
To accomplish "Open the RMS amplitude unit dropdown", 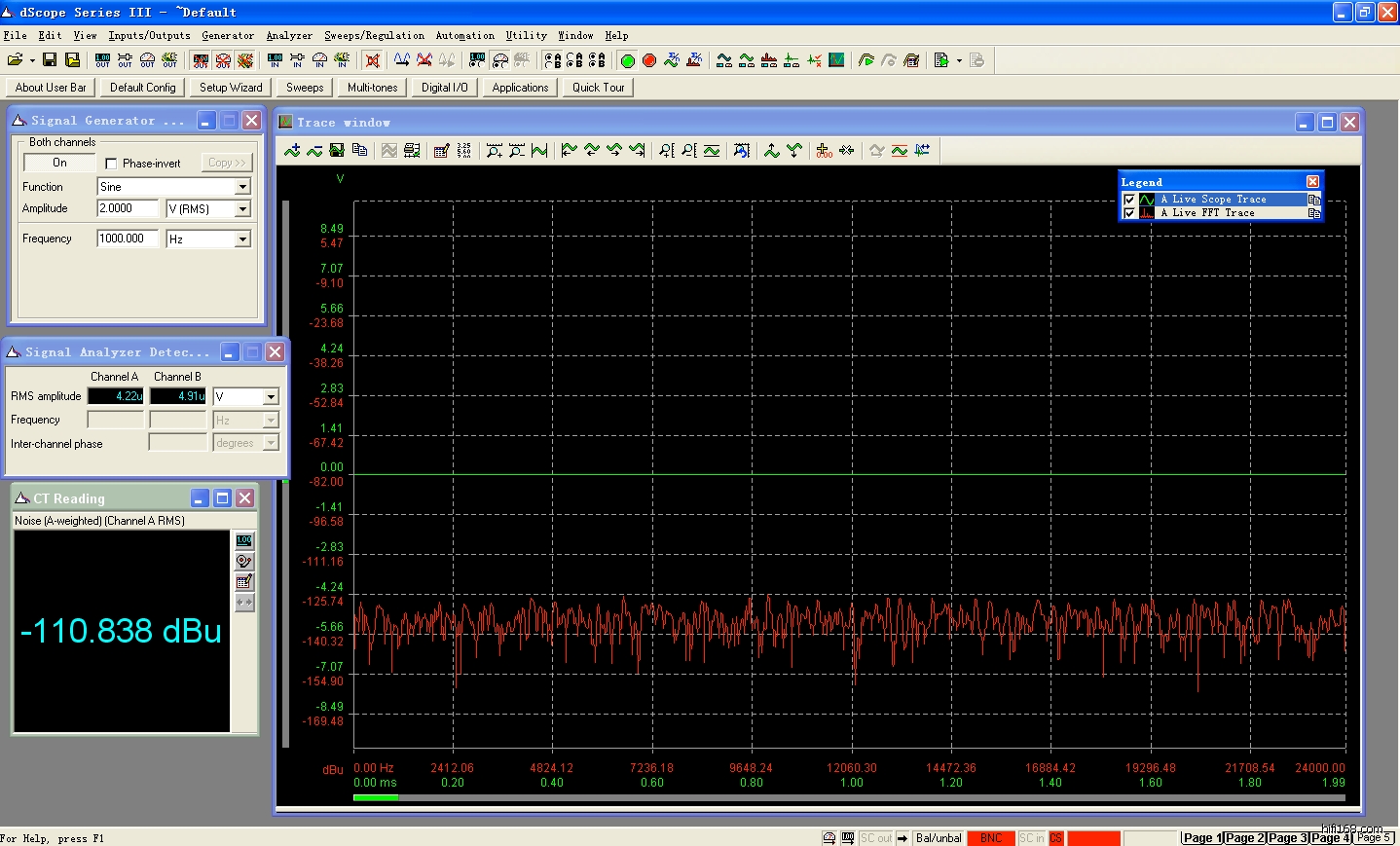I will click(x=271, y=397).
